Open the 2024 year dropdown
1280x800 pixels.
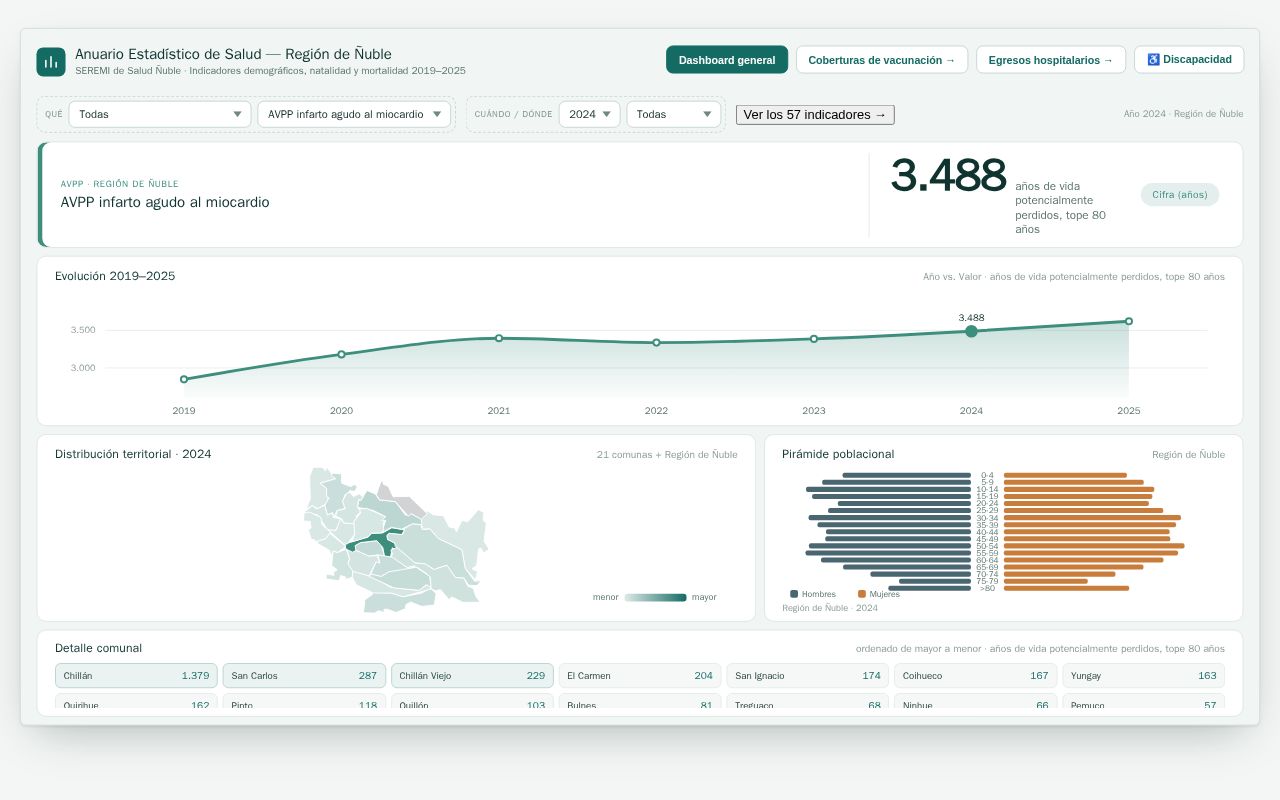(589, 114)
